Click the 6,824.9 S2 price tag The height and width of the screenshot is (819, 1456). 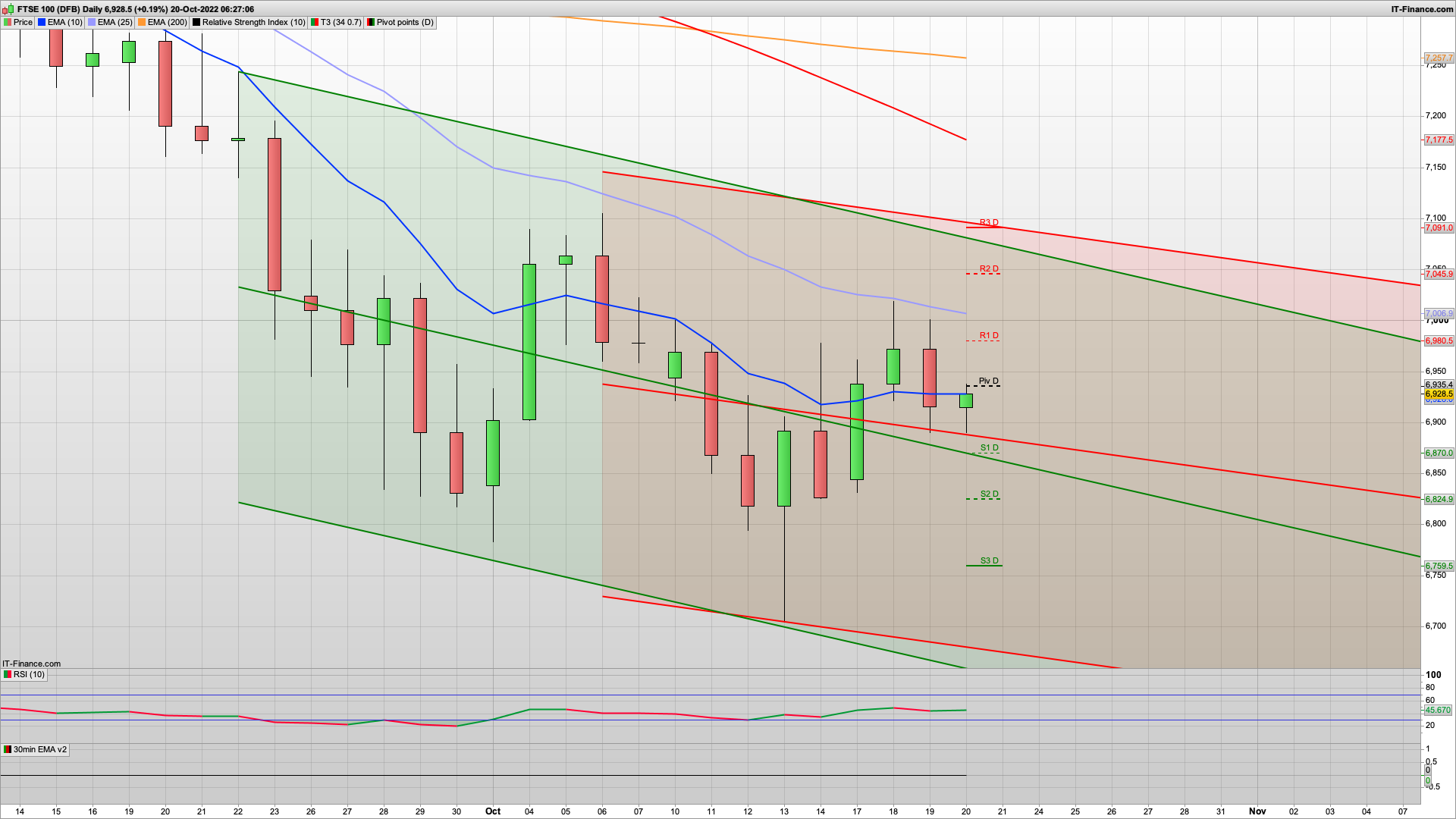pos(1439,500)
